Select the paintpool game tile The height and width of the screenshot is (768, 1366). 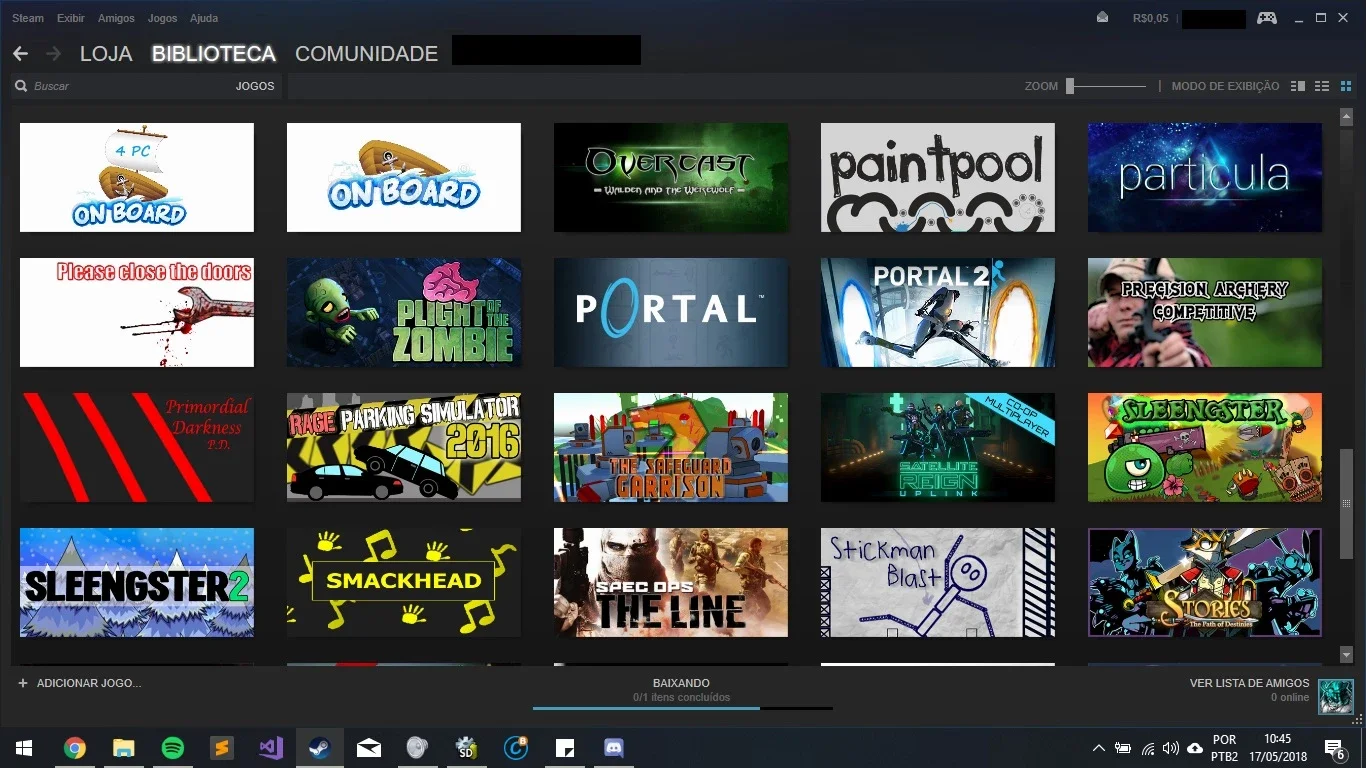(938, 177)
